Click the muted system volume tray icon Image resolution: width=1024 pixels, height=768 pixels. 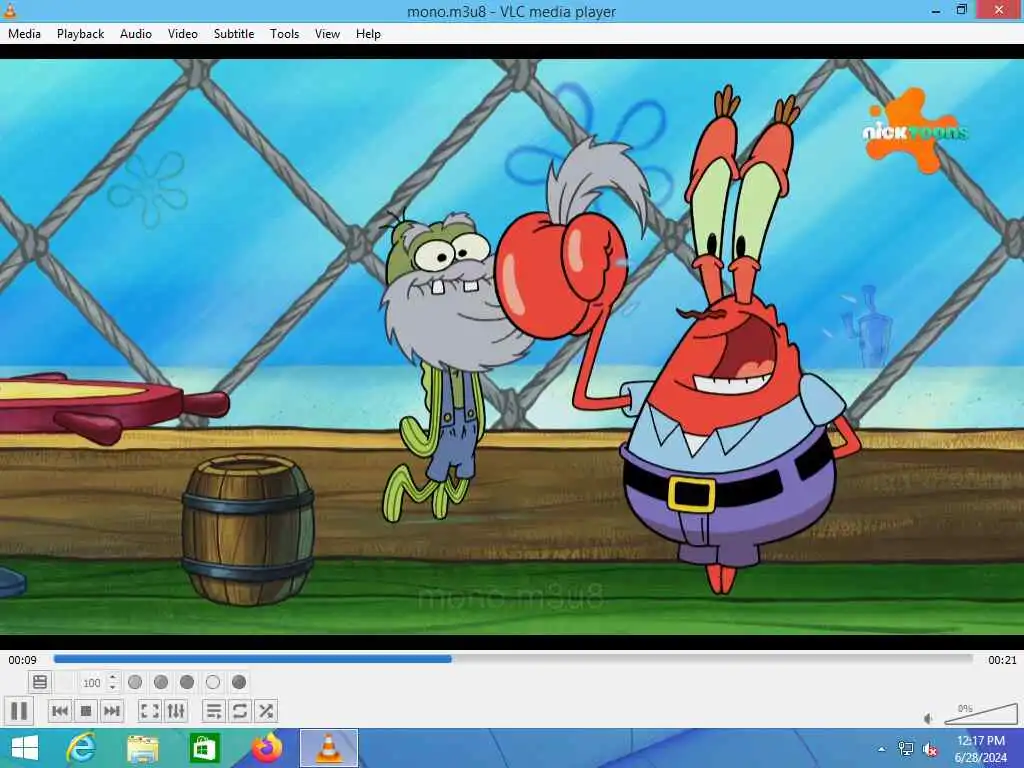[930, 749]
